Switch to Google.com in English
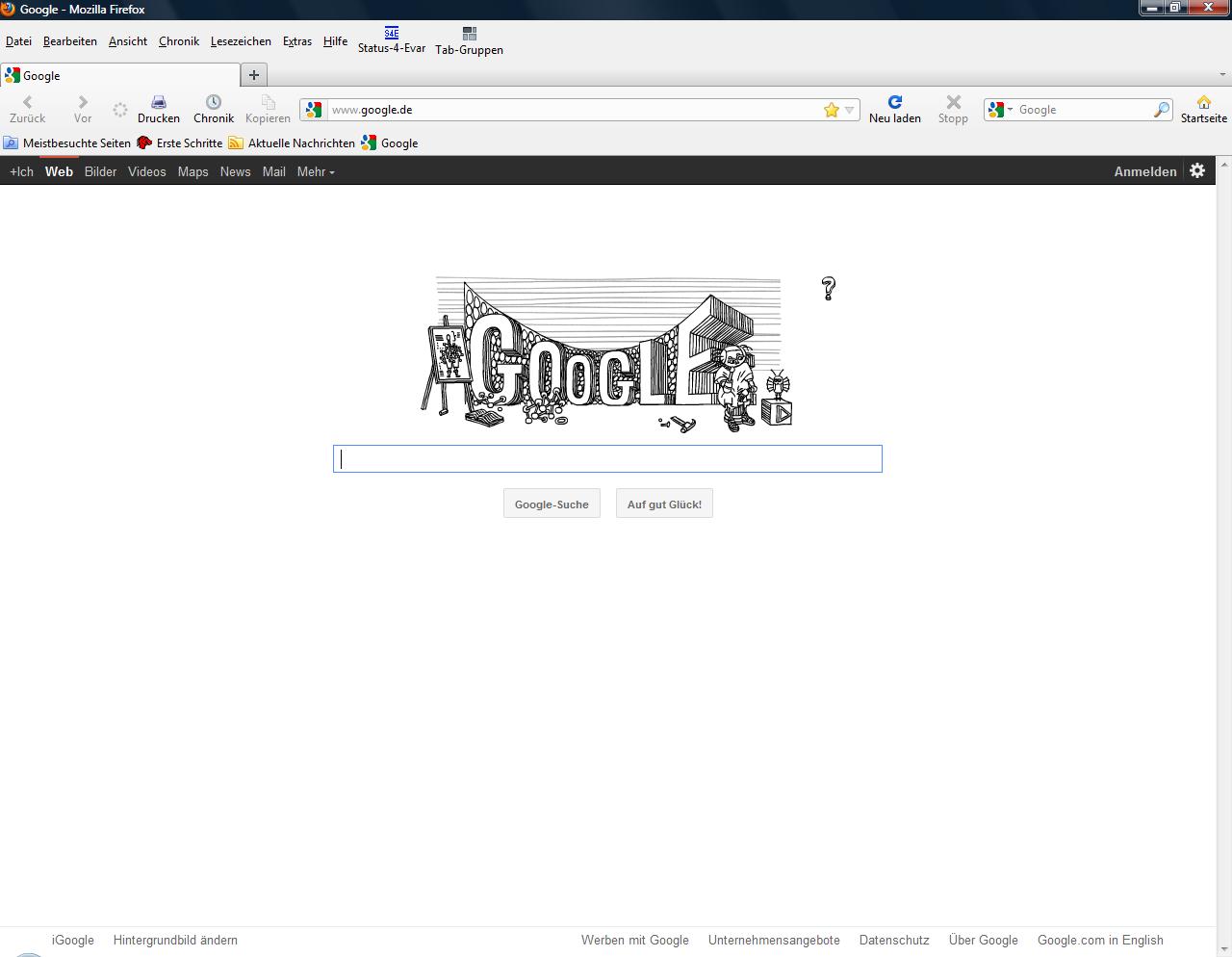The image size is (1232, 957). pyautogui.click(x=1100, y=940)
